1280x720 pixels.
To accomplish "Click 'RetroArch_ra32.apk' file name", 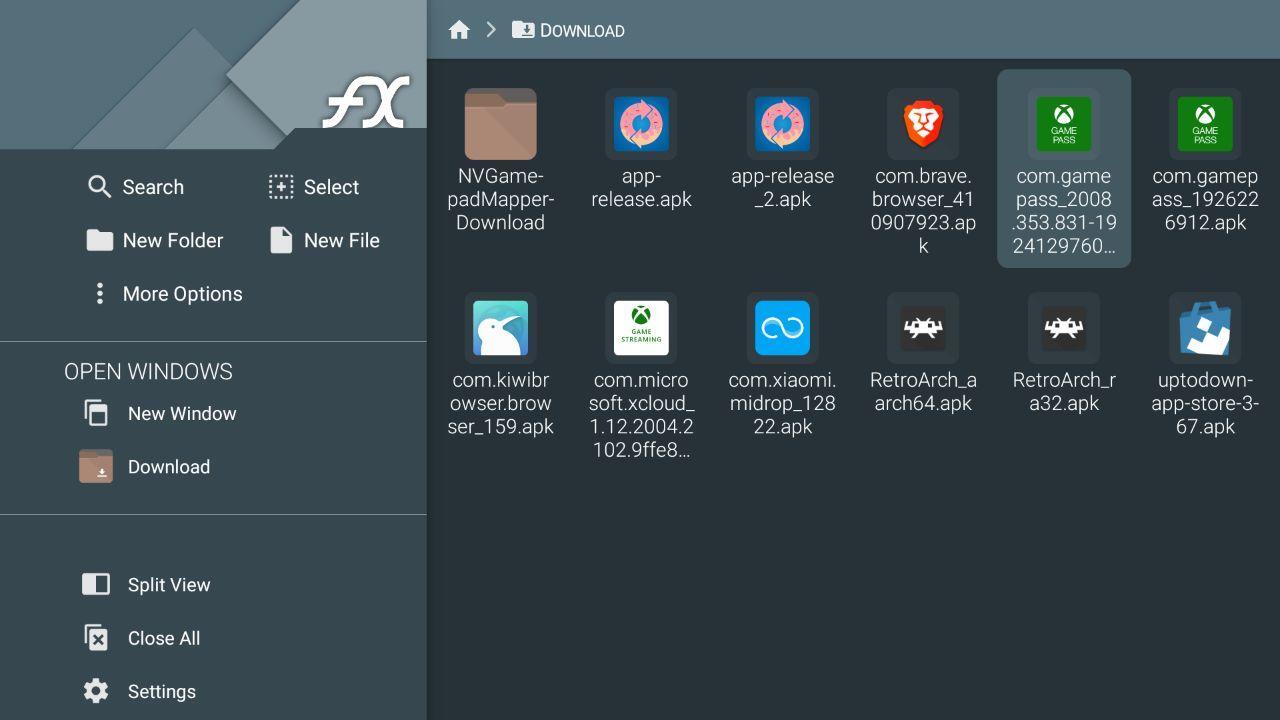I will (1064, 392).
